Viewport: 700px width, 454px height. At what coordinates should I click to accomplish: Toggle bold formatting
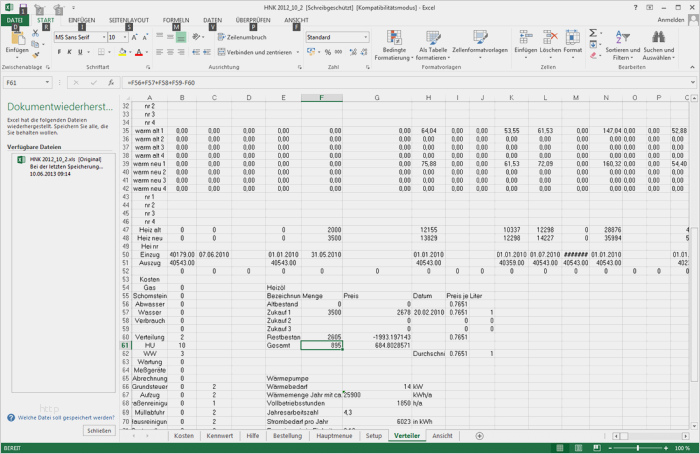tap(59, 52)
